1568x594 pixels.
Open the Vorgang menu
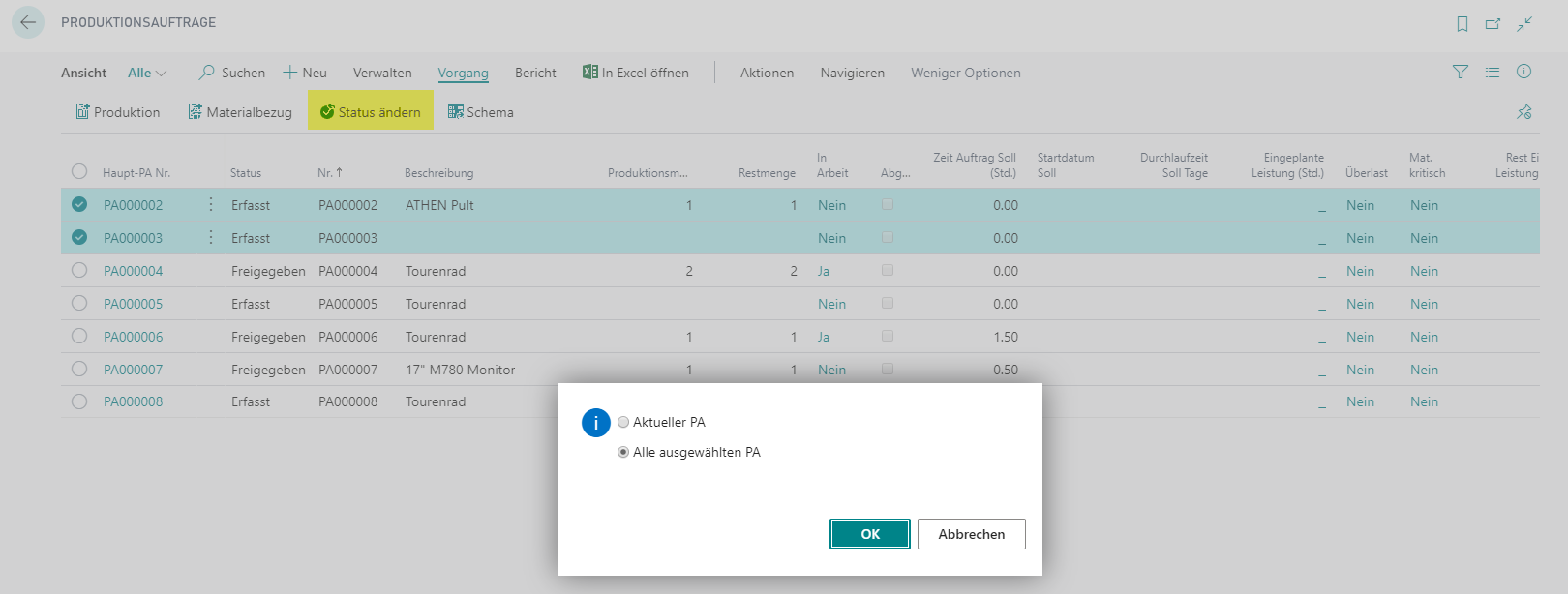463,73
